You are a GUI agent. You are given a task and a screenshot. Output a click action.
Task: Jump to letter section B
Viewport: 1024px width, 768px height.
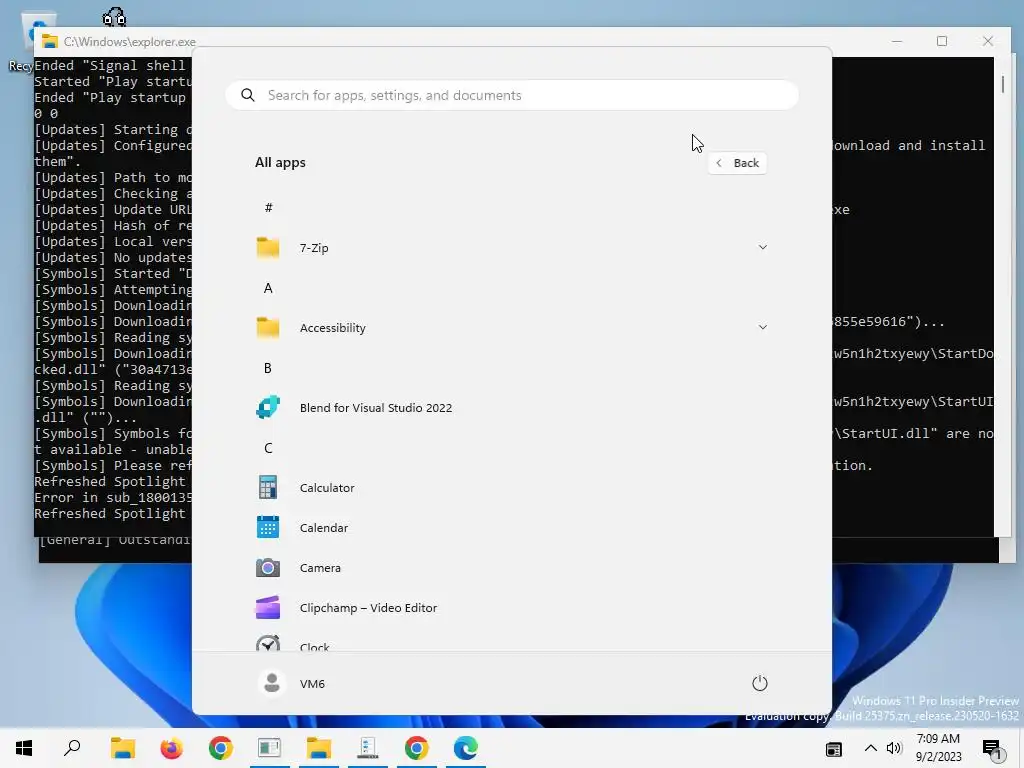point(268,368)
